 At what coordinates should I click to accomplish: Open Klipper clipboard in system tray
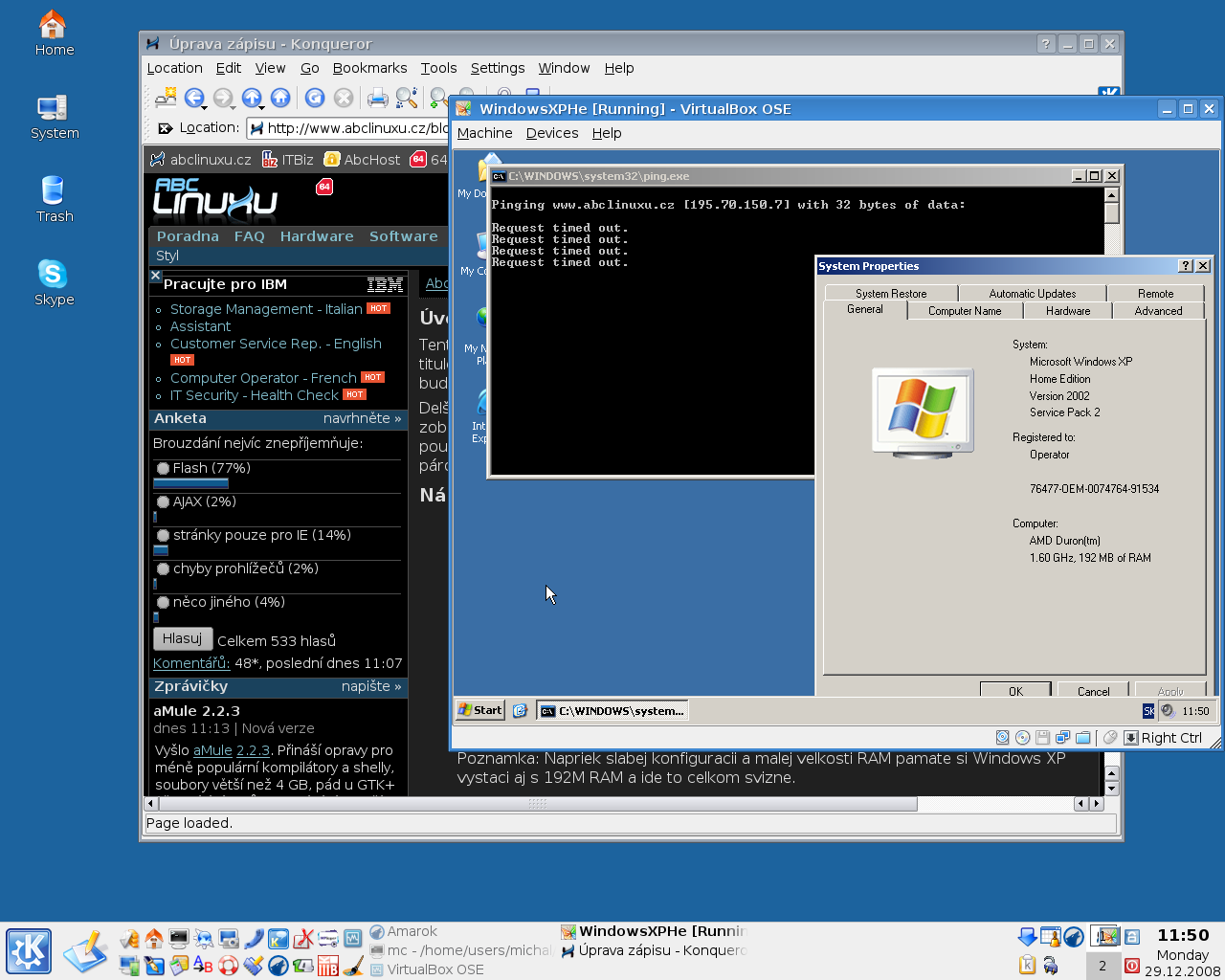(1027, 965)
